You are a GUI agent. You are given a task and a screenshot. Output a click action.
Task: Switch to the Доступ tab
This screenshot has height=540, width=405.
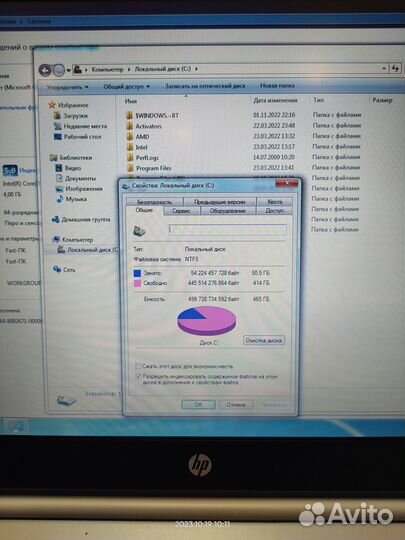tap(274, 211)
